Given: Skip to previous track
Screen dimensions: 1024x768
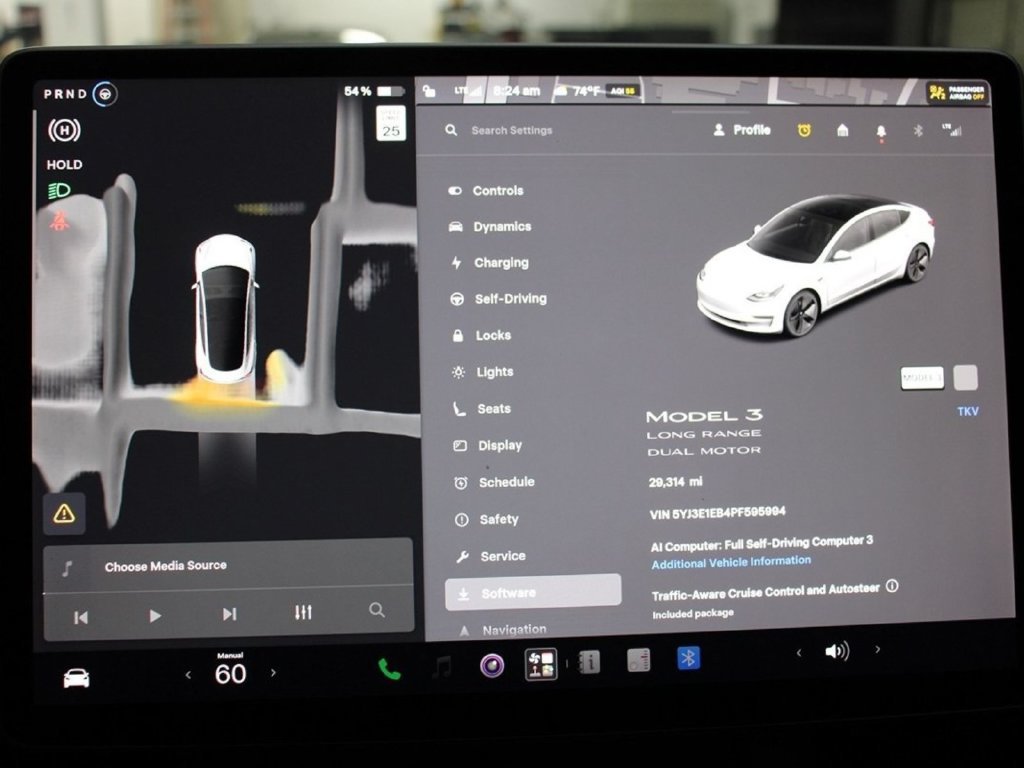Looking at the screenshot, I should coord(81,617).
